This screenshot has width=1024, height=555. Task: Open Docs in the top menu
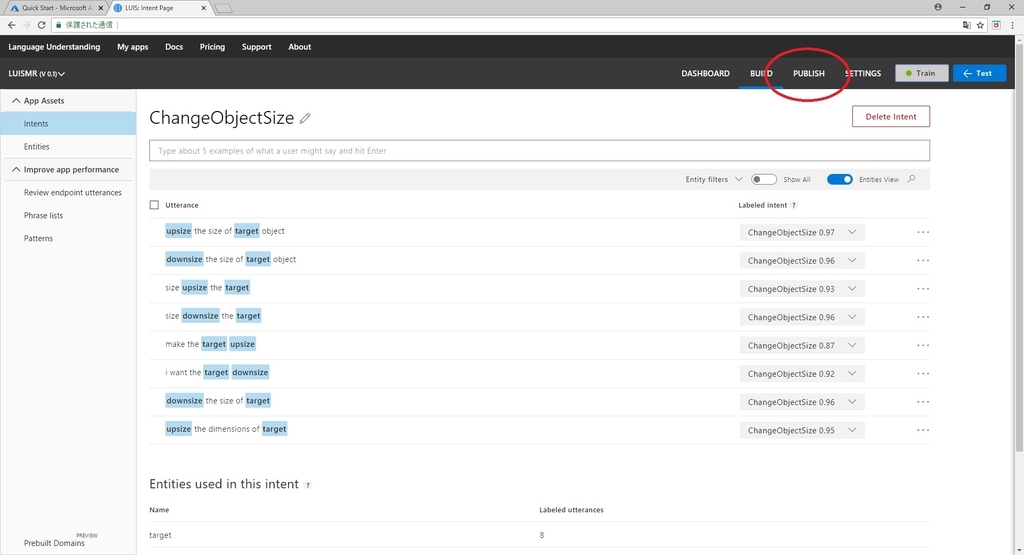click(174, 47)
